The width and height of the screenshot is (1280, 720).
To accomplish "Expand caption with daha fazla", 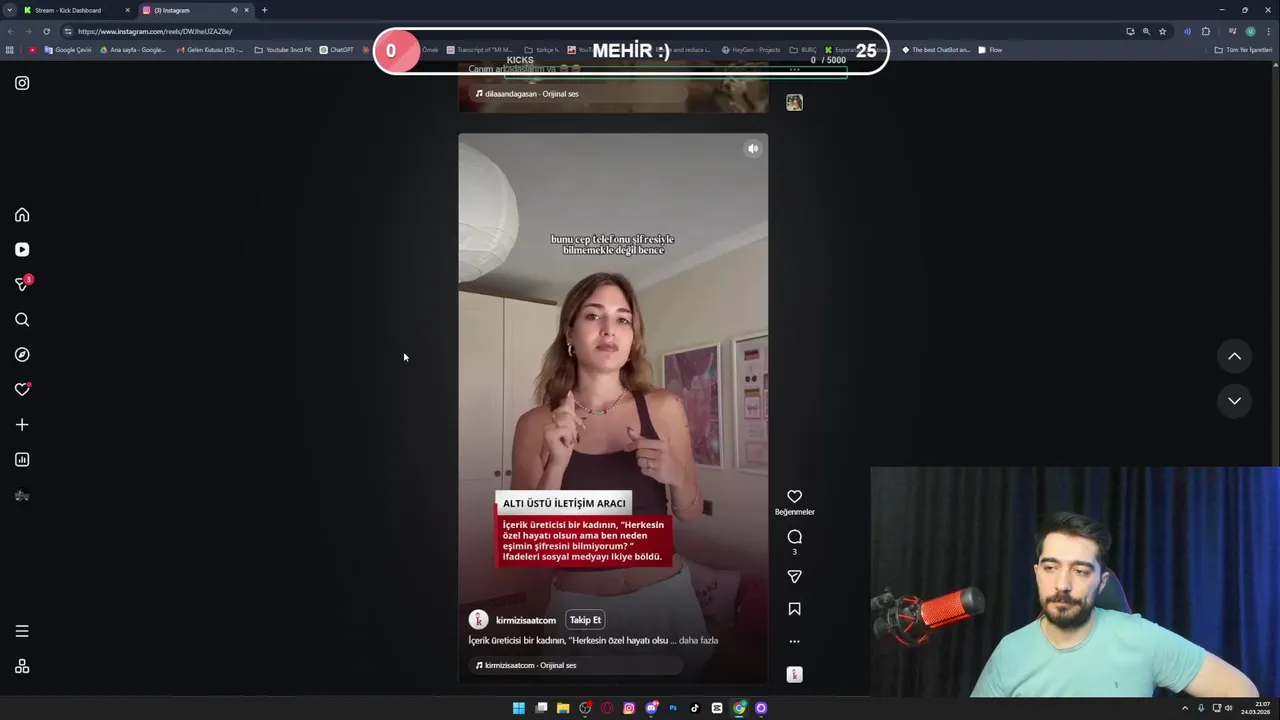I will [x=698, y=641].
